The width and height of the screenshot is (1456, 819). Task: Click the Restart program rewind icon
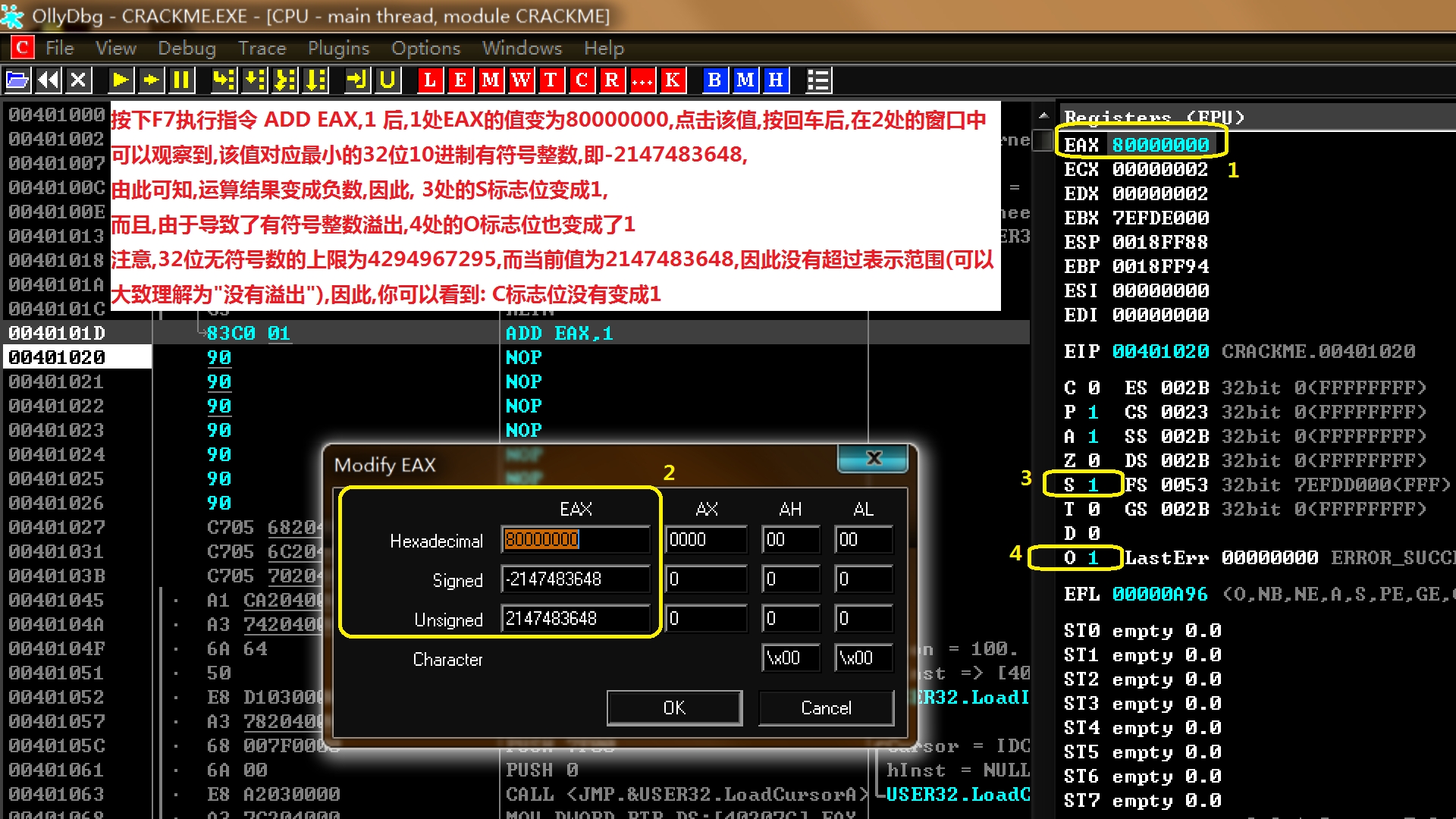pyautogui.click(x=49, y=80)
